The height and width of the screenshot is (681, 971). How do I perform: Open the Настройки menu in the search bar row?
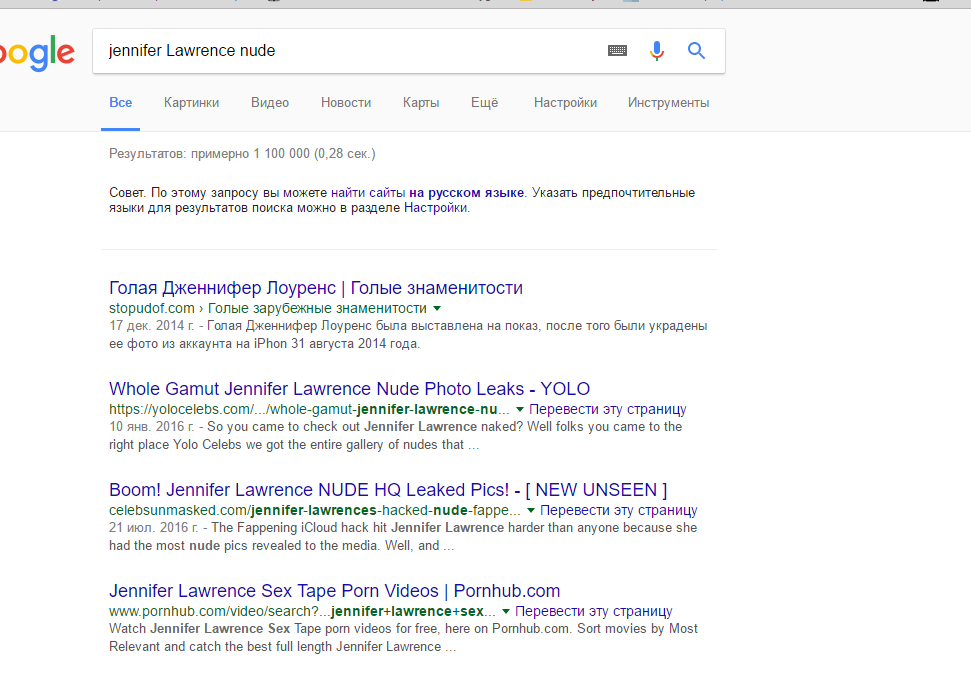(565, 102)
